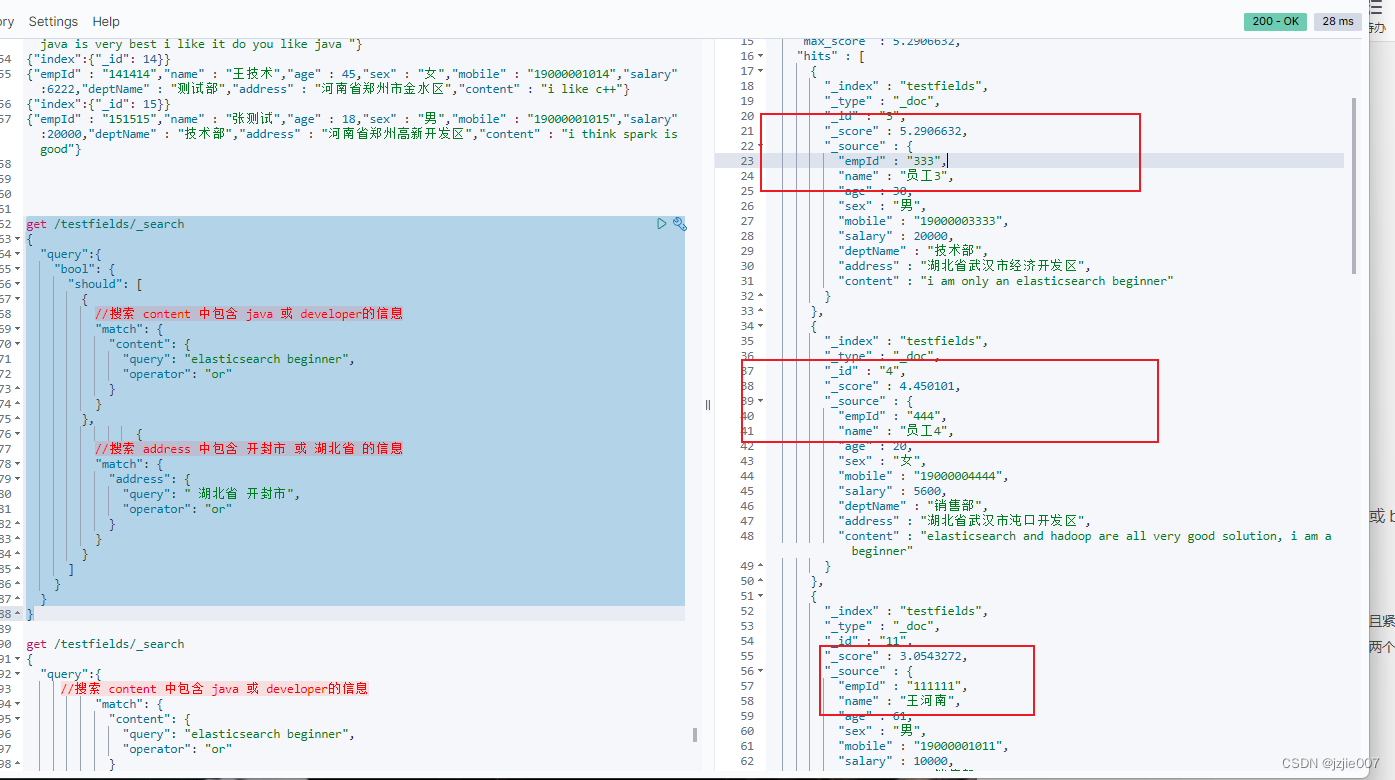Click the "name" : "员工3" output line
This screenshot has width=1395, height=780.
[x=895, y=176]
